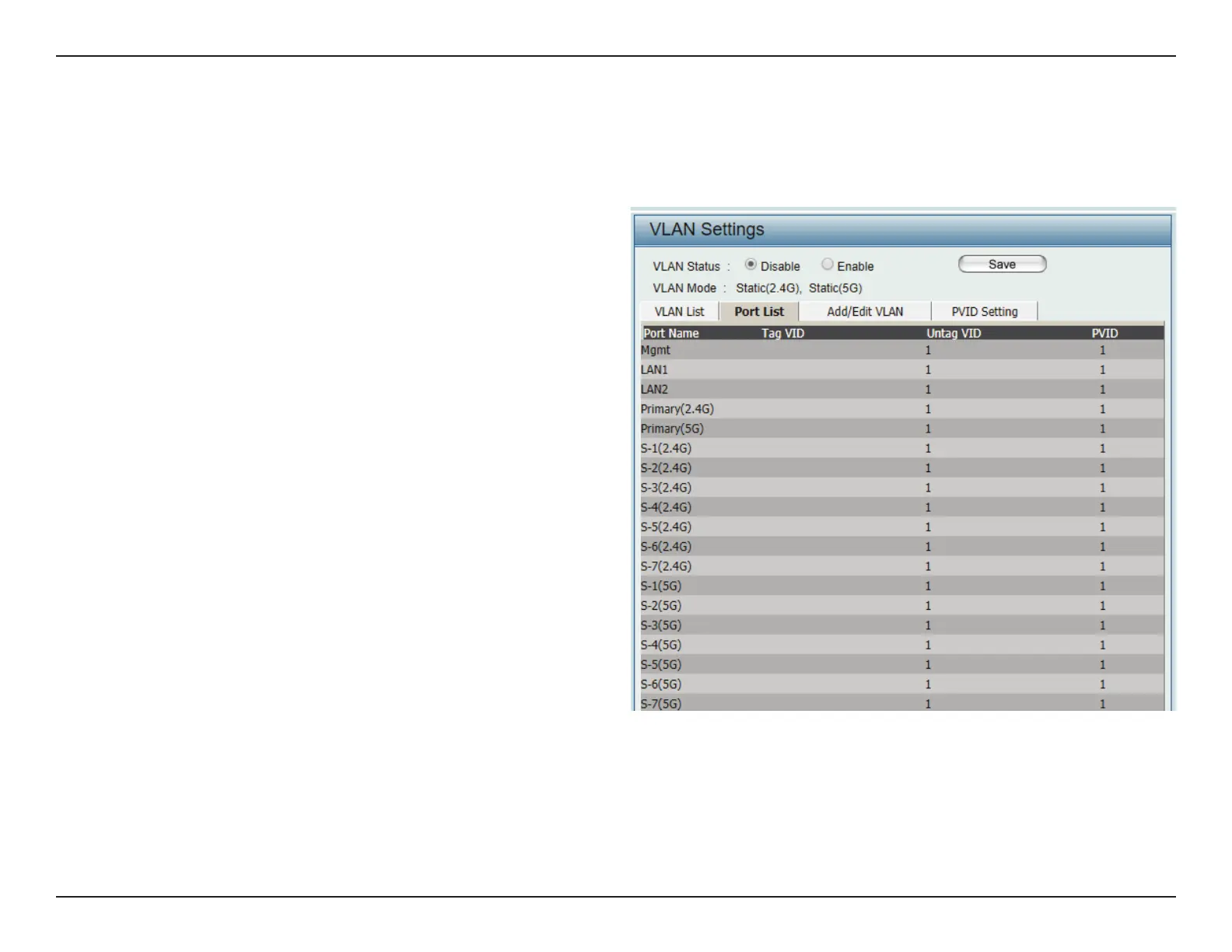Select the S-7(2.4G) port row
The image size is (1232, 952).
pyautogui.click(x=902, y=566)
